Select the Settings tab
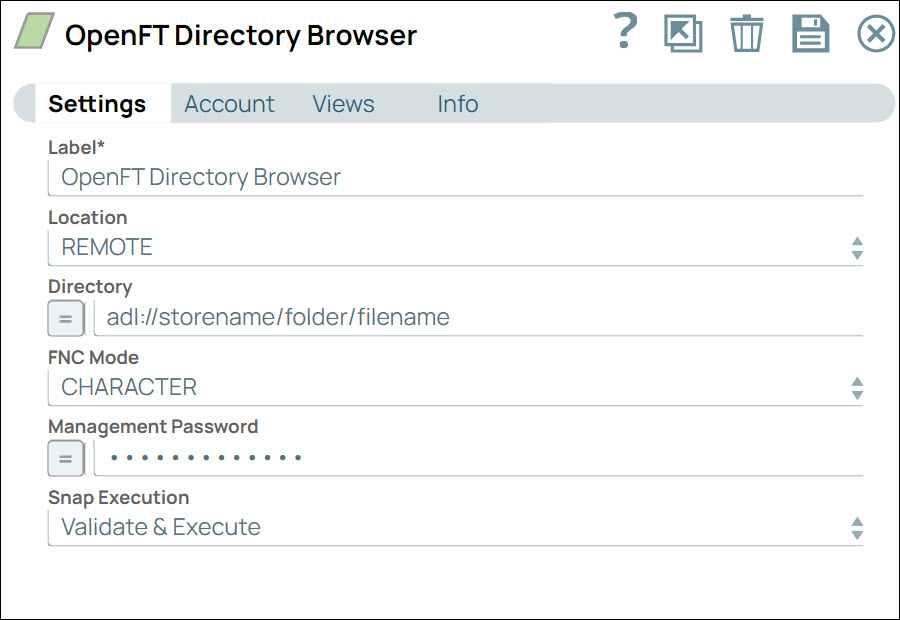900x620 pixels. 97,103
